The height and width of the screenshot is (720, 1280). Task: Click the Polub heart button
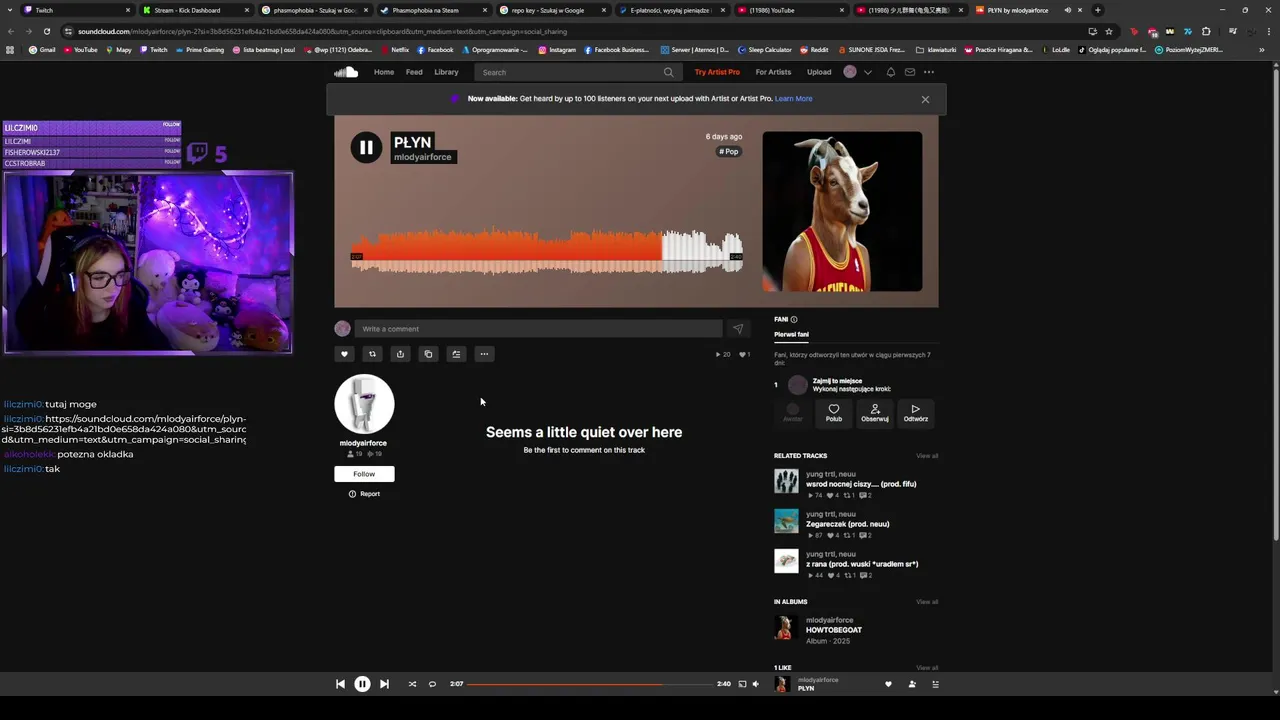pos(833,413)
